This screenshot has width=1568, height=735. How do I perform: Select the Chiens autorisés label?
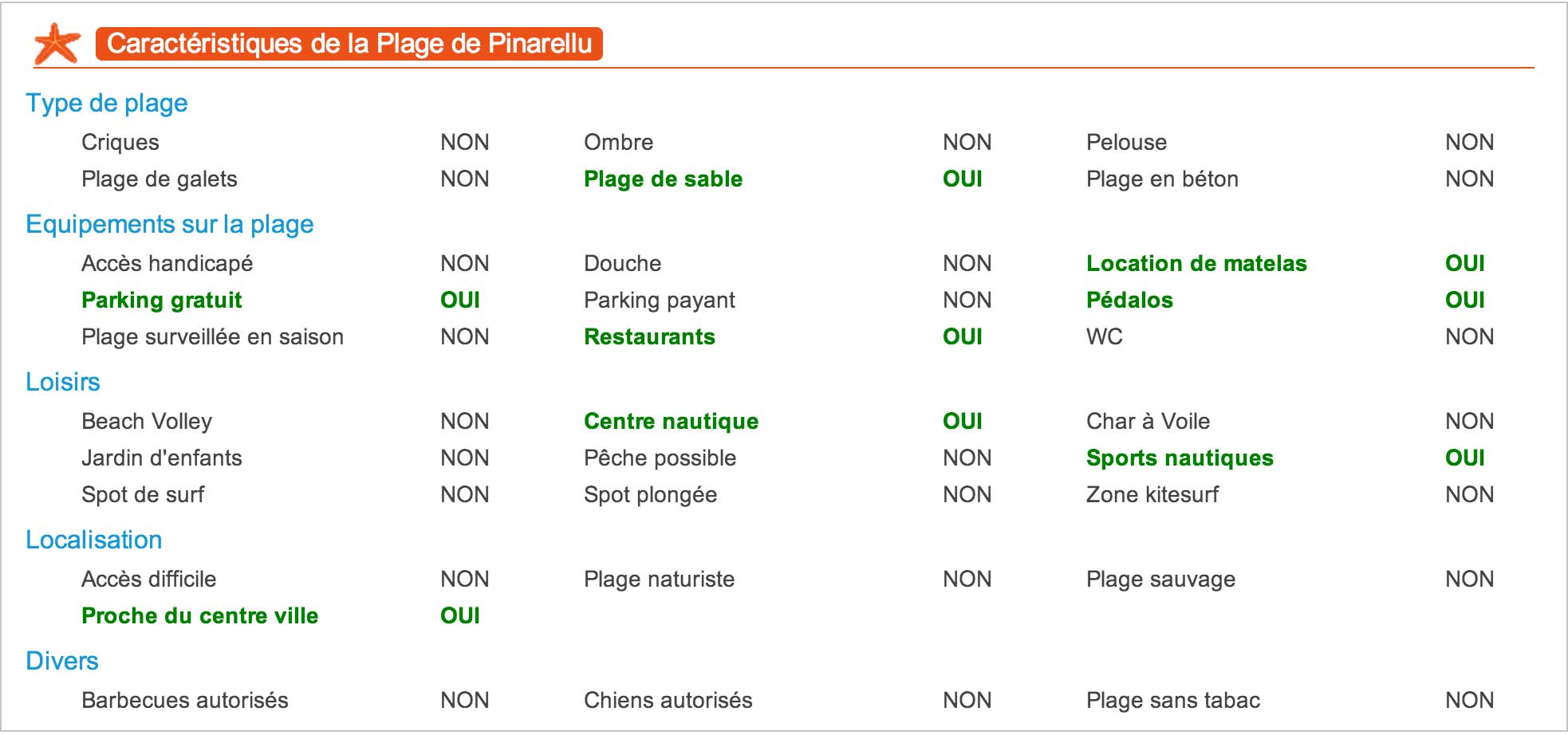668,700
